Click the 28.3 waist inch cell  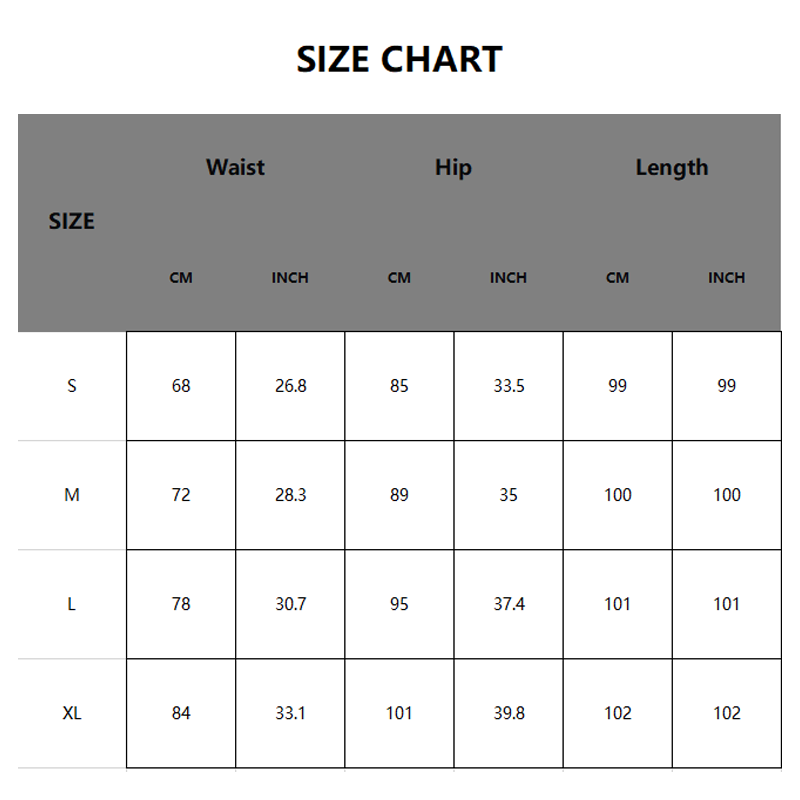290,495
